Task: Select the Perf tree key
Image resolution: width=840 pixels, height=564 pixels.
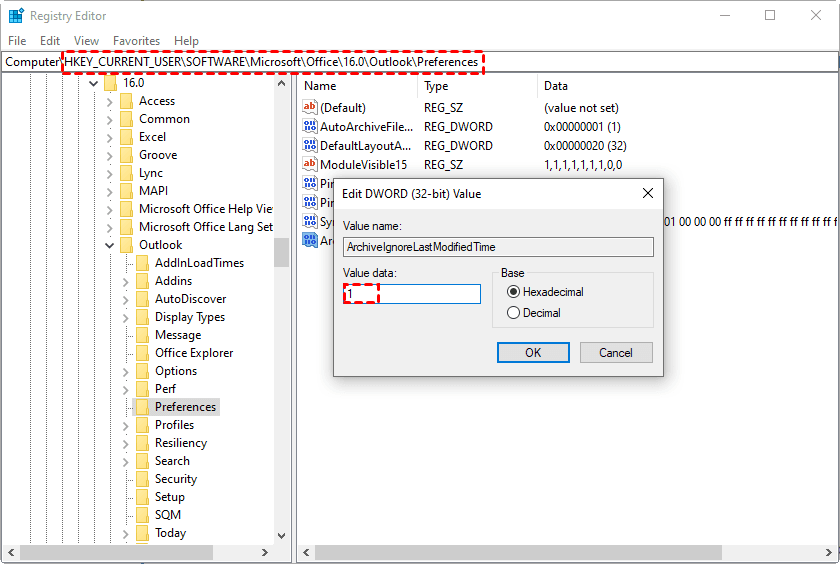Action: point(165,389)
